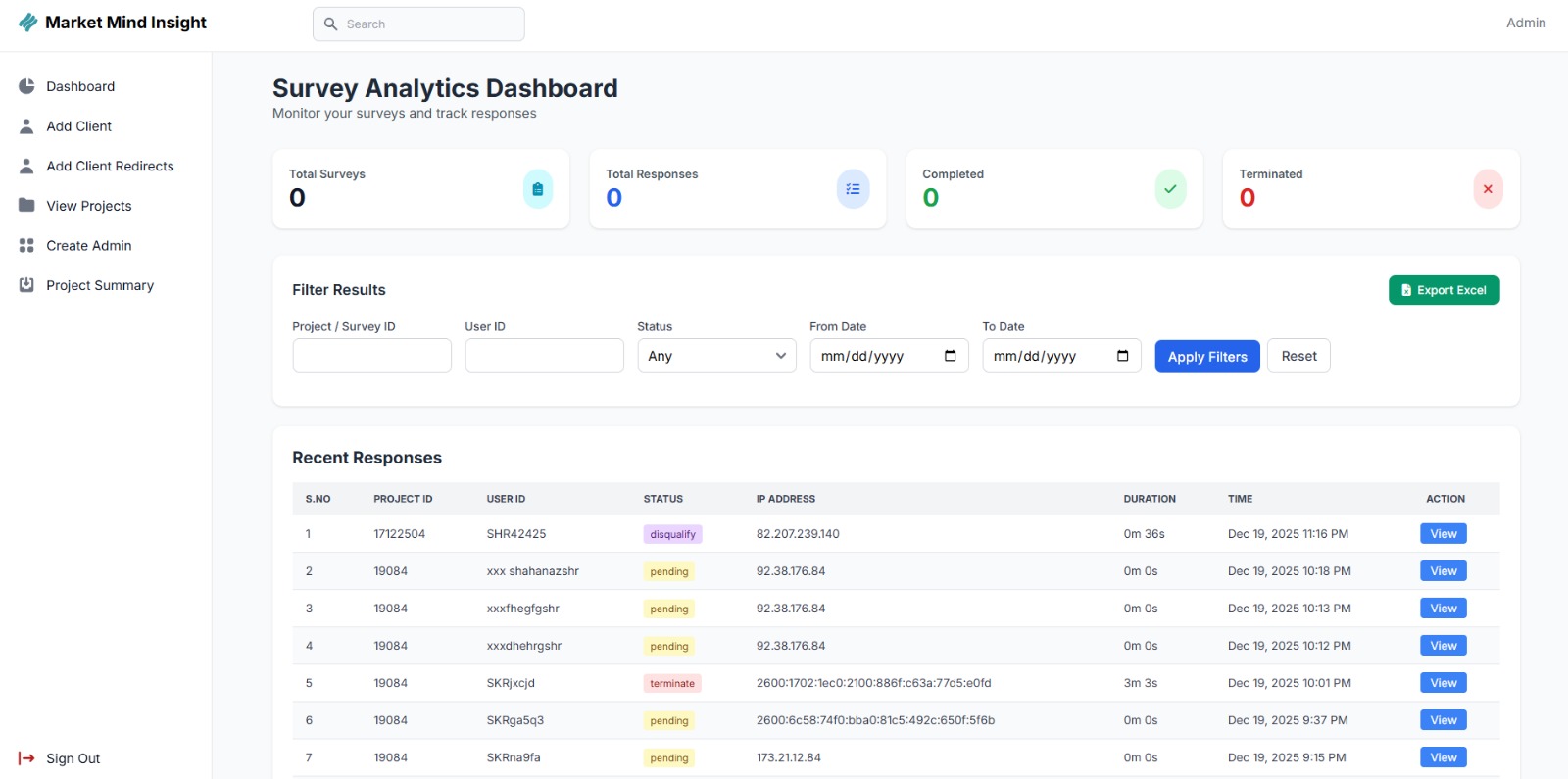Image resolution: width=1568 pixels, height=779 pixels.
Task: Click the Add Client Redirects person icon
Action: pyautogui.click(x=26, y=167)
